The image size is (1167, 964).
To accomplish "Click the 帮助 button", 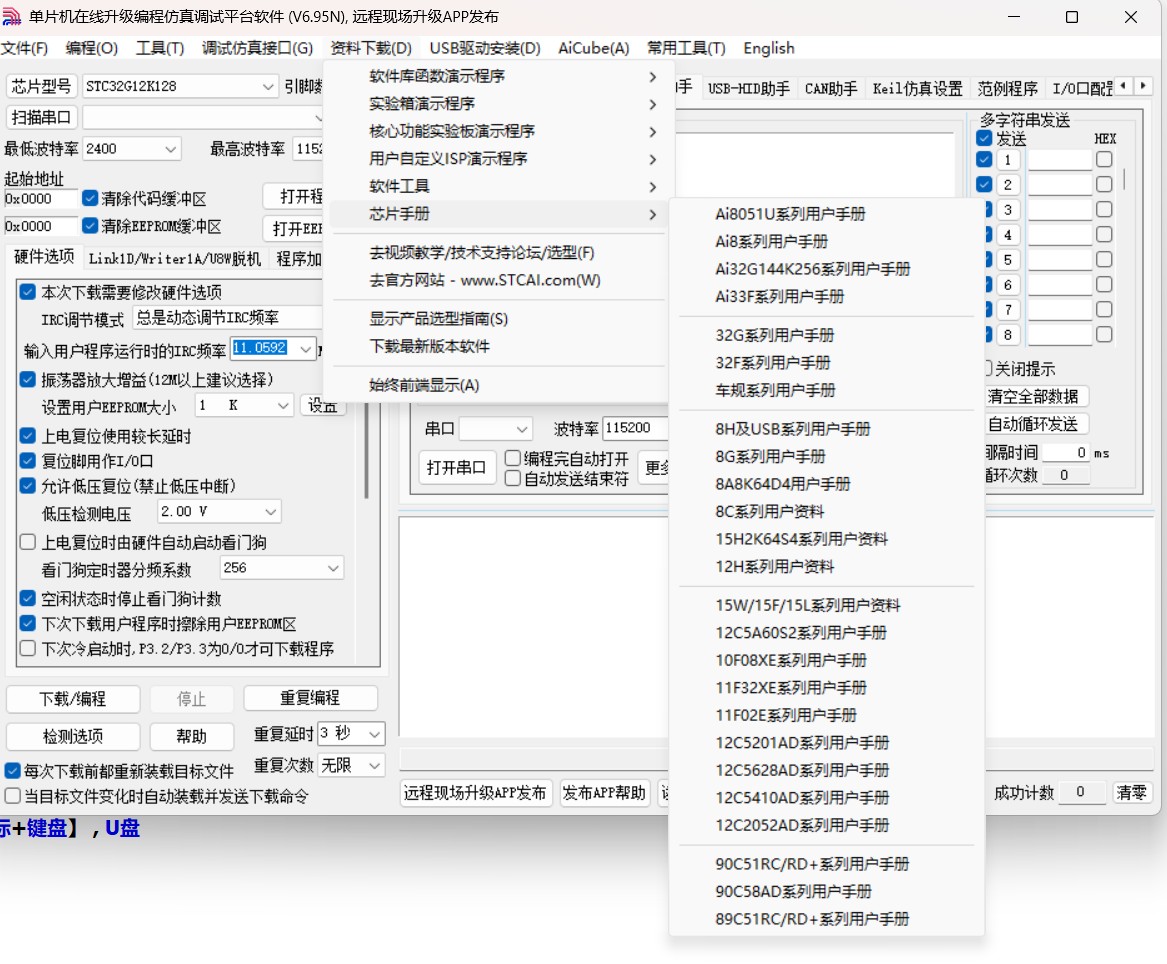I will 191,736.
